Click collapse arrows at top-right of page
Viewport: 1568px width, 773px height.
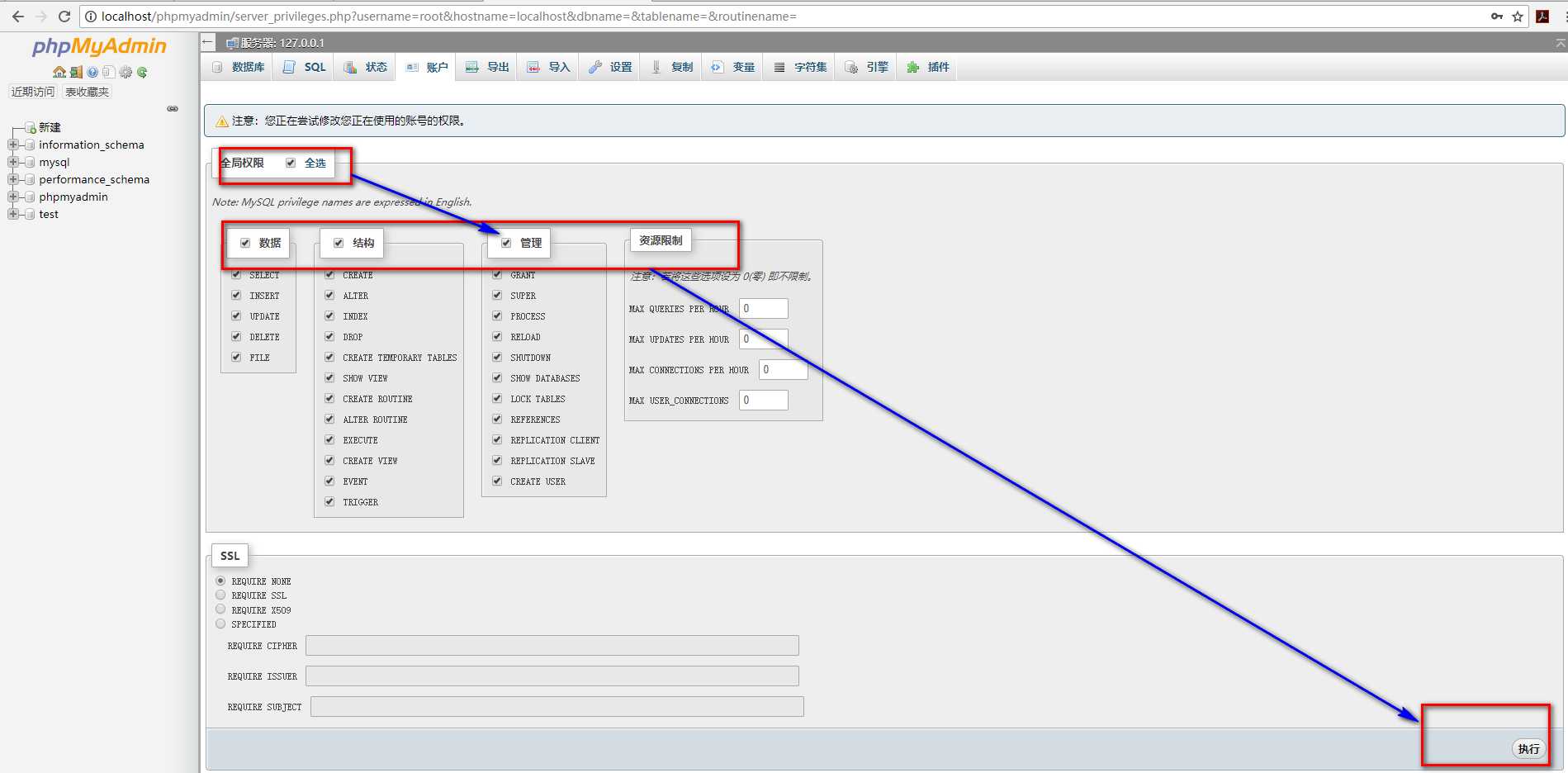pos(1561,43)
